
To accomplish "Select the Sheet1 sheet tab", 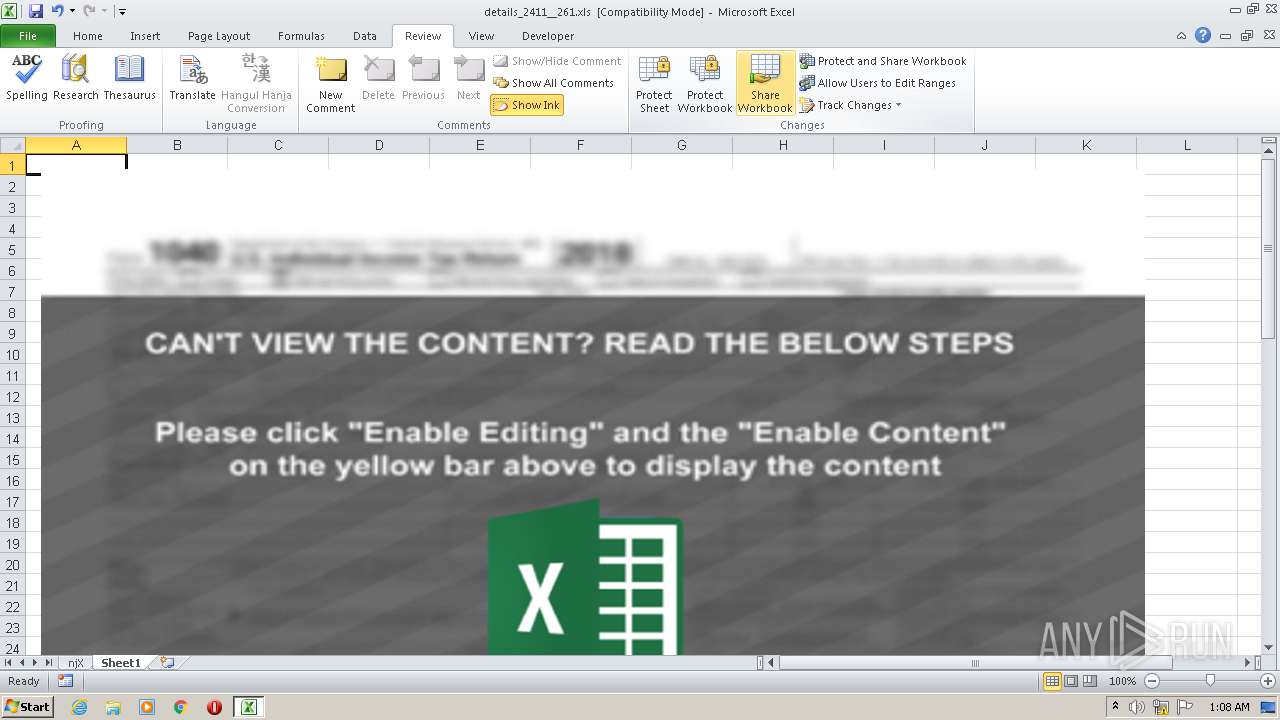I will [121, 662].
